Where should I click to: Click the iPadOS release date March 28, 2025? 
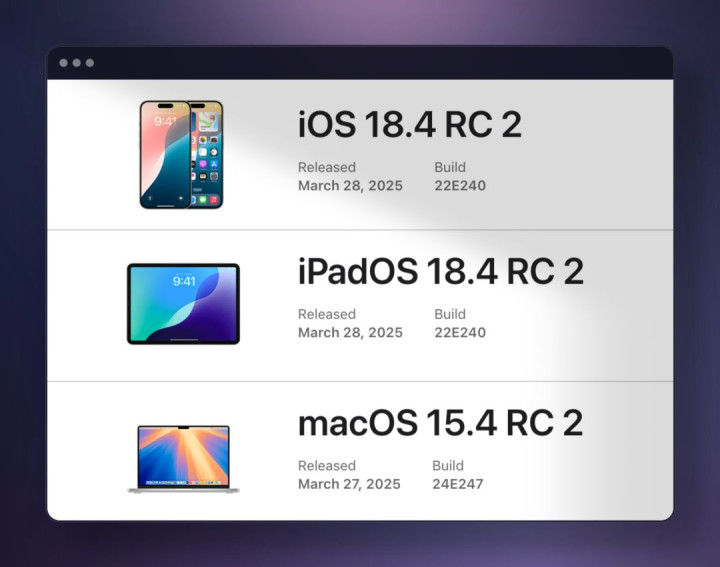pyautogui.click(x=350, y=332)
